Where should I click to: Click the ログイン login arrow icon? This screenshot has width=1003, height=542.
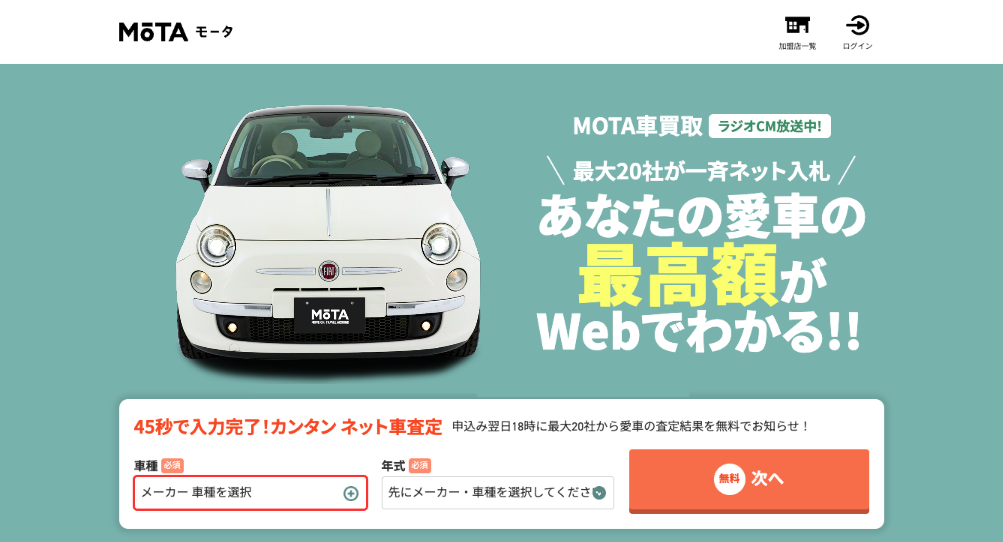pyautogui.click(x=857, y=26)
